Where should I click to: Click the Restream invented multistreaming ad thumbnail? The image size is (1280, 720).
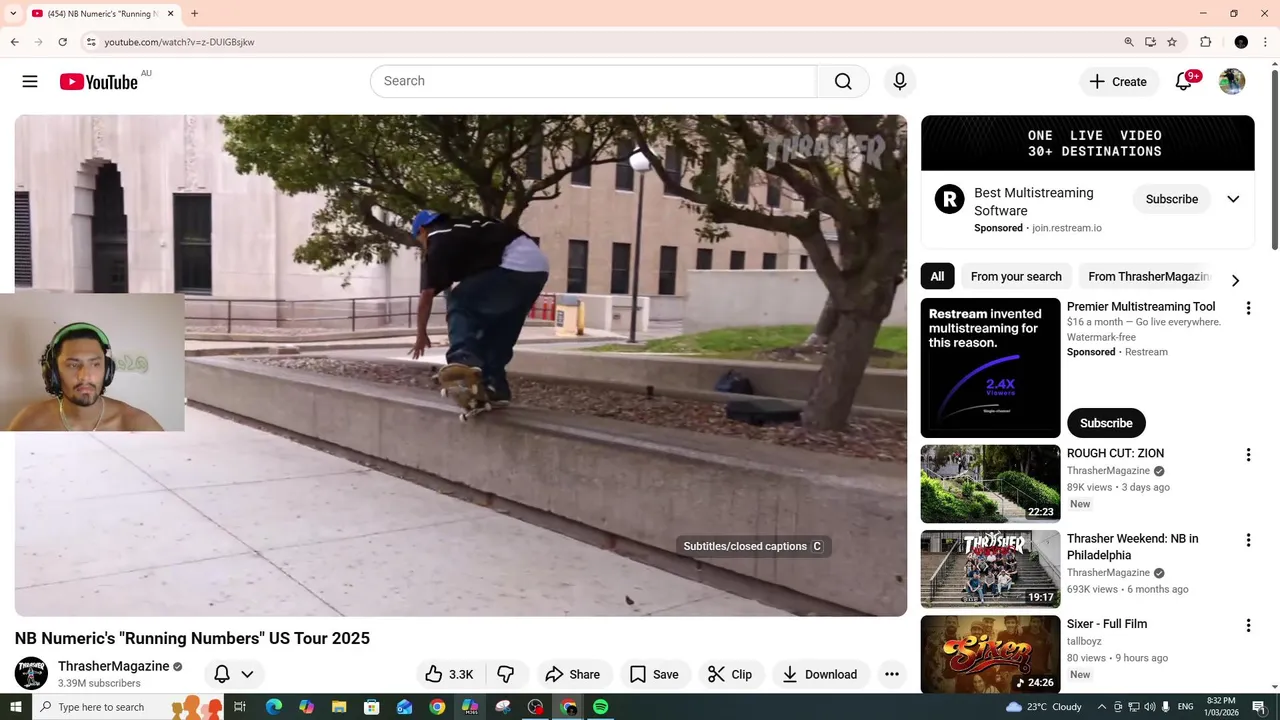[990, 367]
